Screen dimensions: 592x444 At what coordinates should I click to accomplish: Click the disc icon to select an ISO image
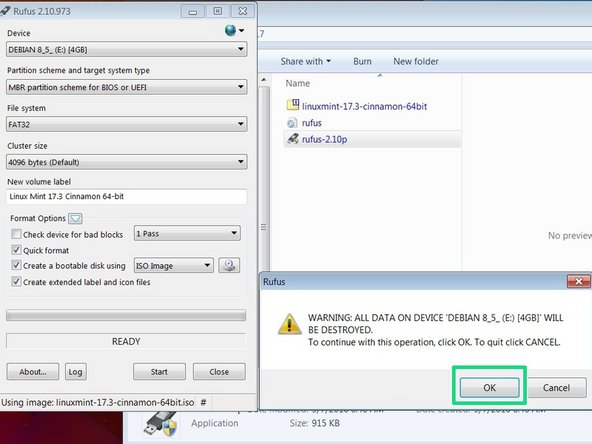tap(229, 265)
